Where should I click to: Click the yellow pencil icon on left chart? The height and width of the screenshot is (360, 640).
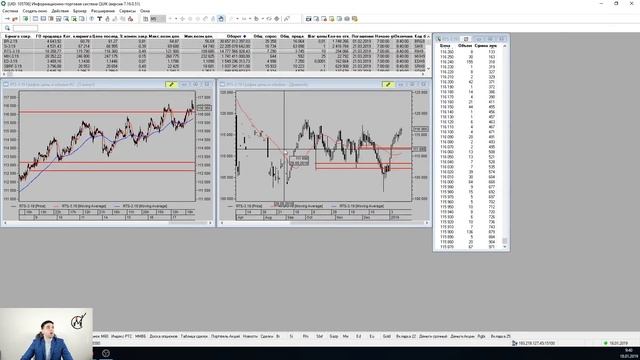click(171, 84)
